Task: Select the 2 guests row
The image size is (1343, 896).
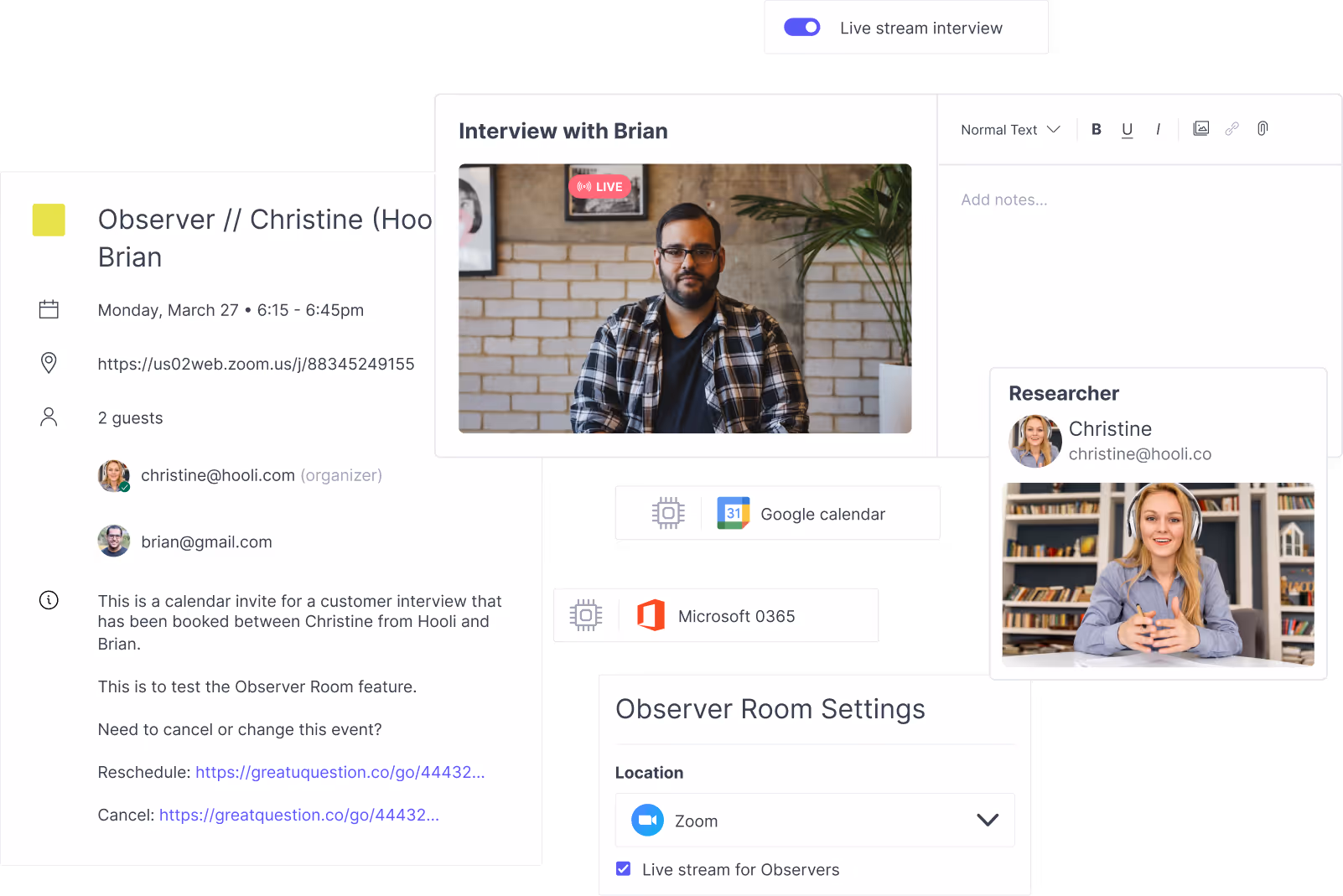Action: [130, 418]
